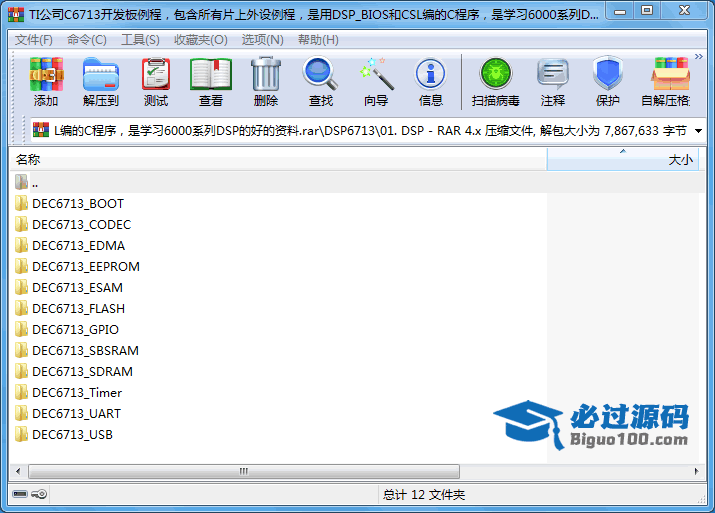This screenshot has height=513, width=715.
Task: Click the horizontal scrollbar thumb
Action: (244, 471)
